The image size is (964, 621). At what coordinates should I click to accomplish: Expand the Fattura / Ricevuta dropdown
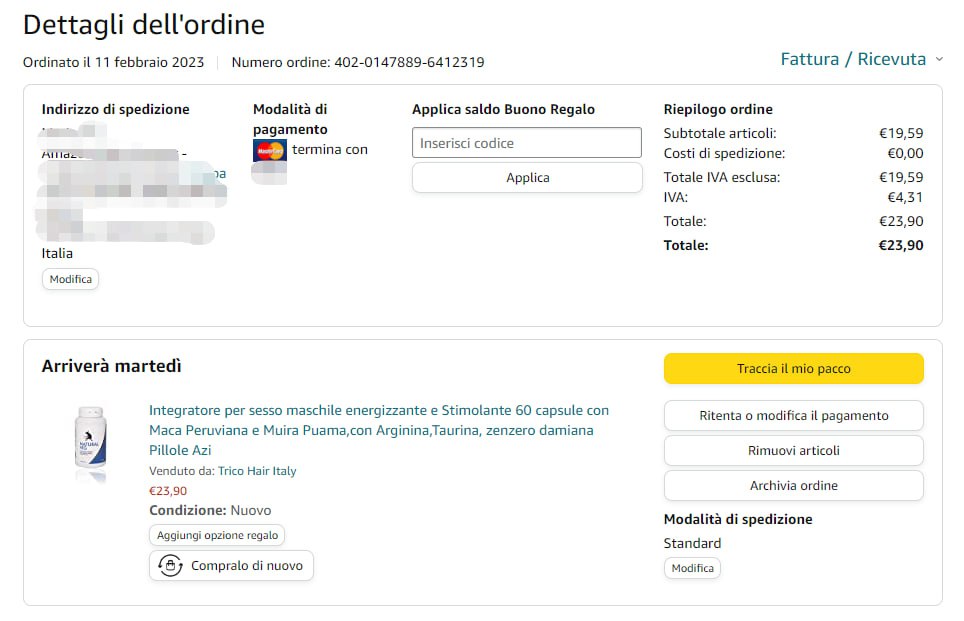click(x=853, y=59)
